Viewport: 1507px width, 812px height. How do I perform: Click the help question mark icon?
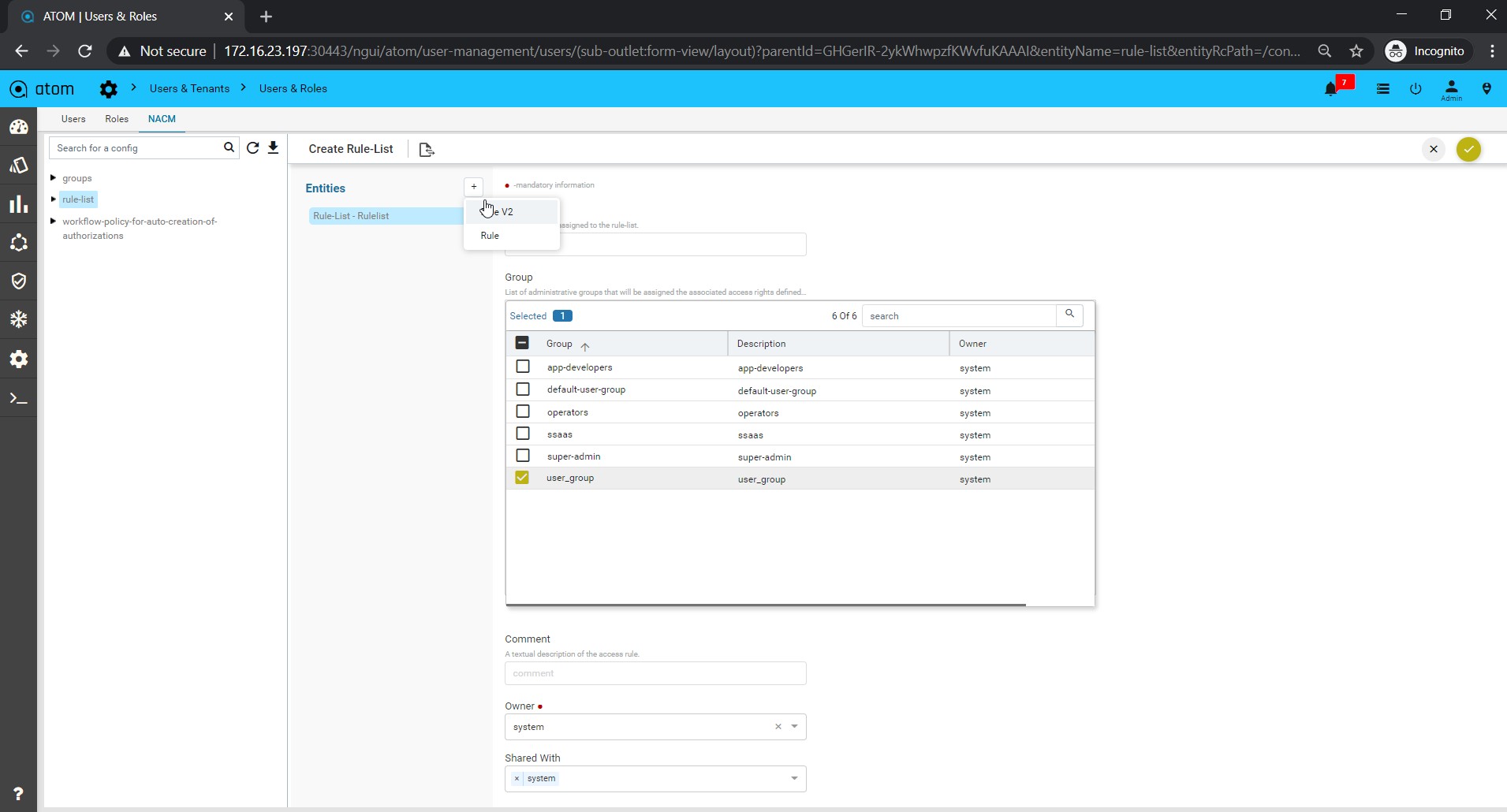tap(18, 794)
